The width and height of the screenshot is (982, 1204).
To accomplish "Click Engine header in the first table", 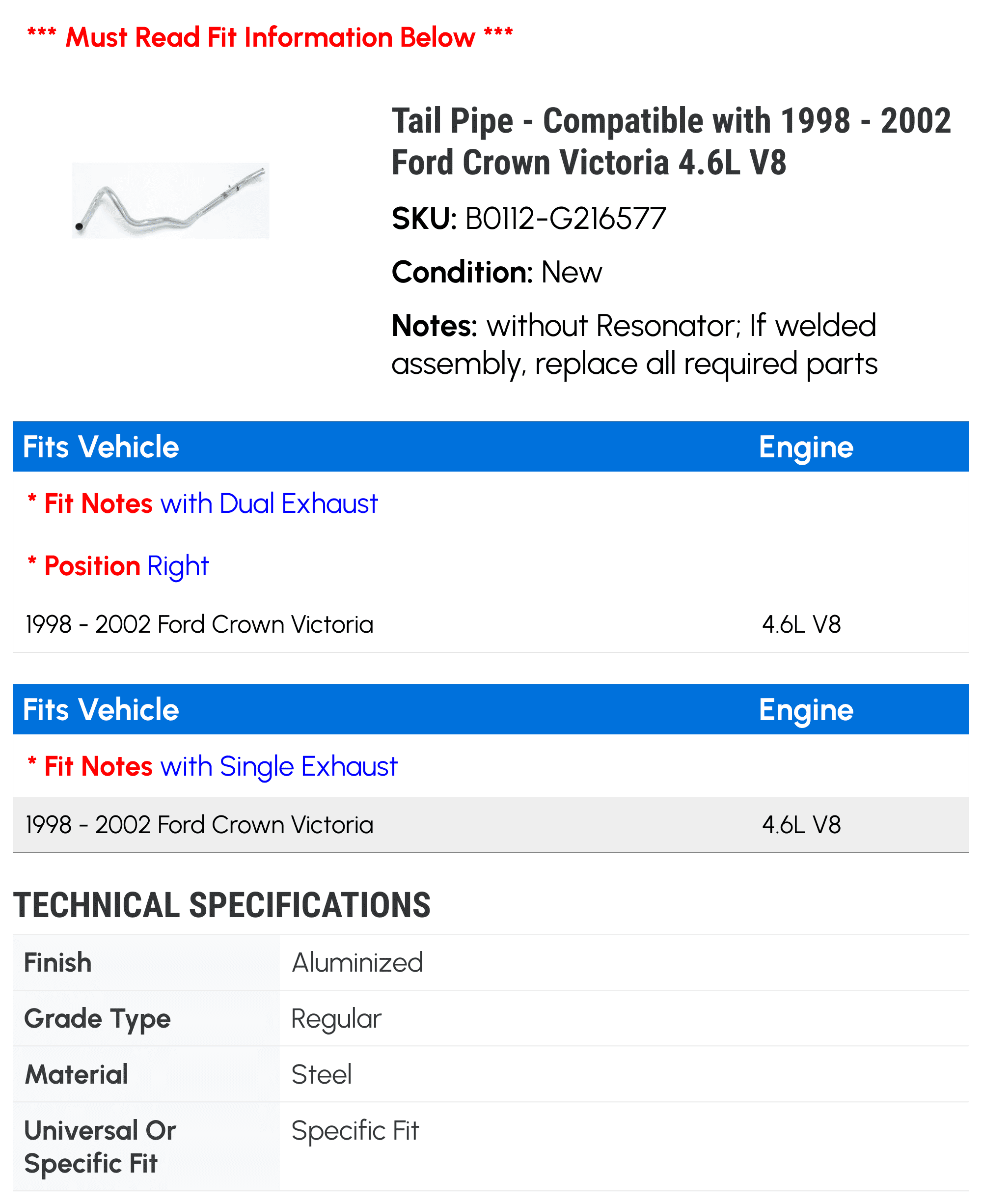I will click(806, 447).
